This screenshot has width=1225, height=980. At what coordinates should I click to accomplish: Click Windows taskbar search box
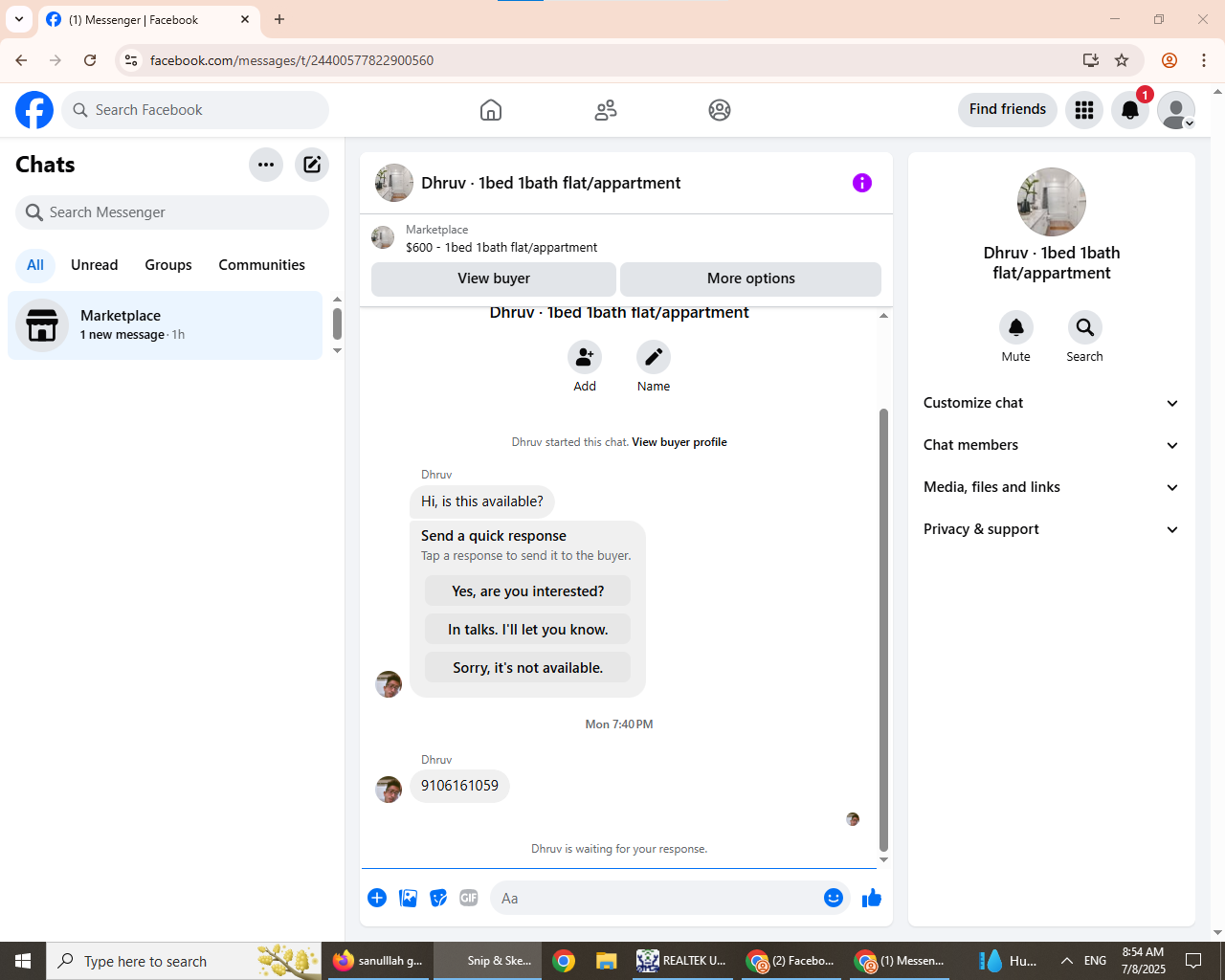pos(184,961)
